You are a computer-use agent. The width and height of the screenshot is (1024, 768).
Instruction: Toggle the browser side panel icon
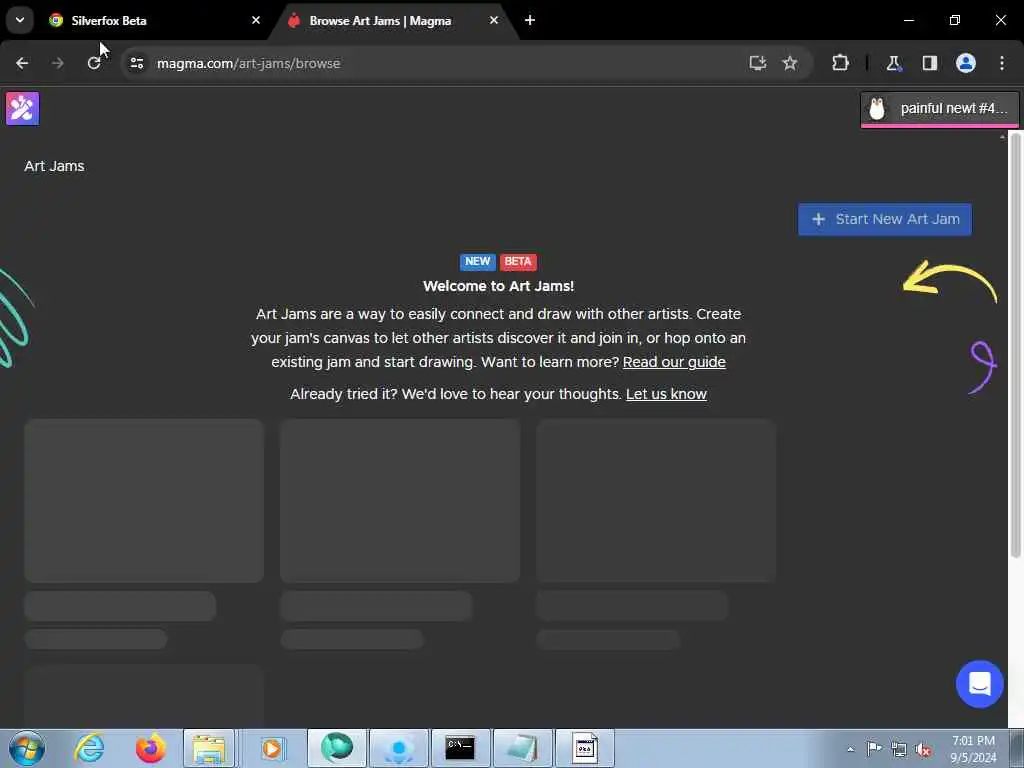pyautogui.click(x=929, y=63)
